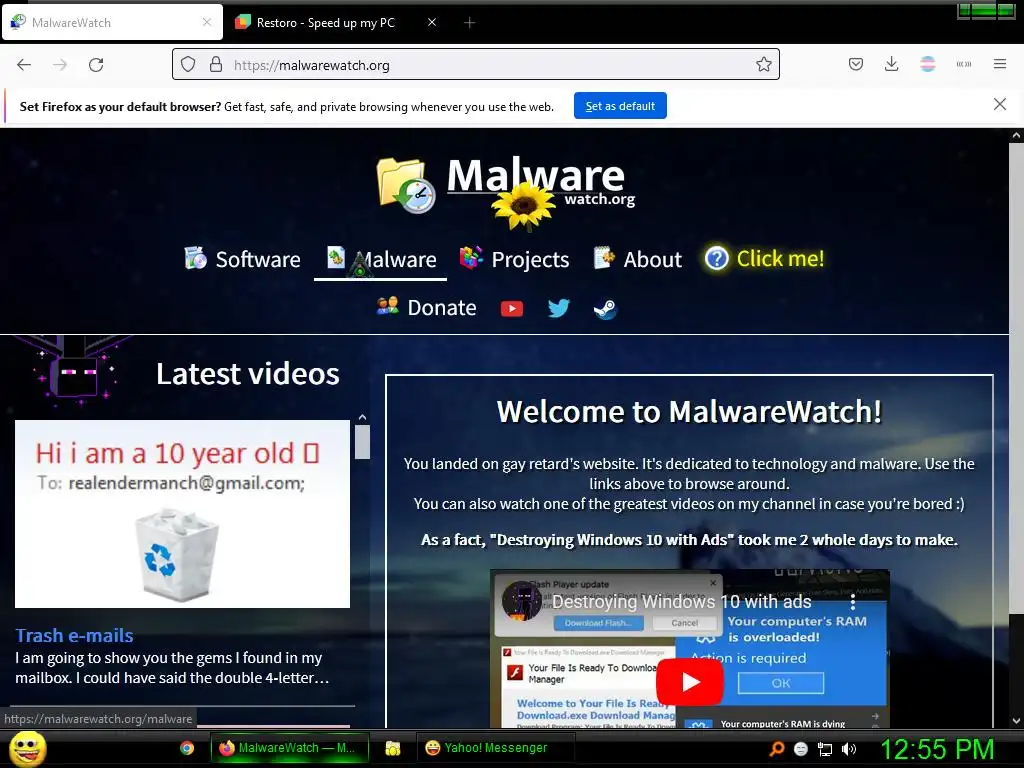Open Yahoo! Messenger from the taskbar

(495, 748)
